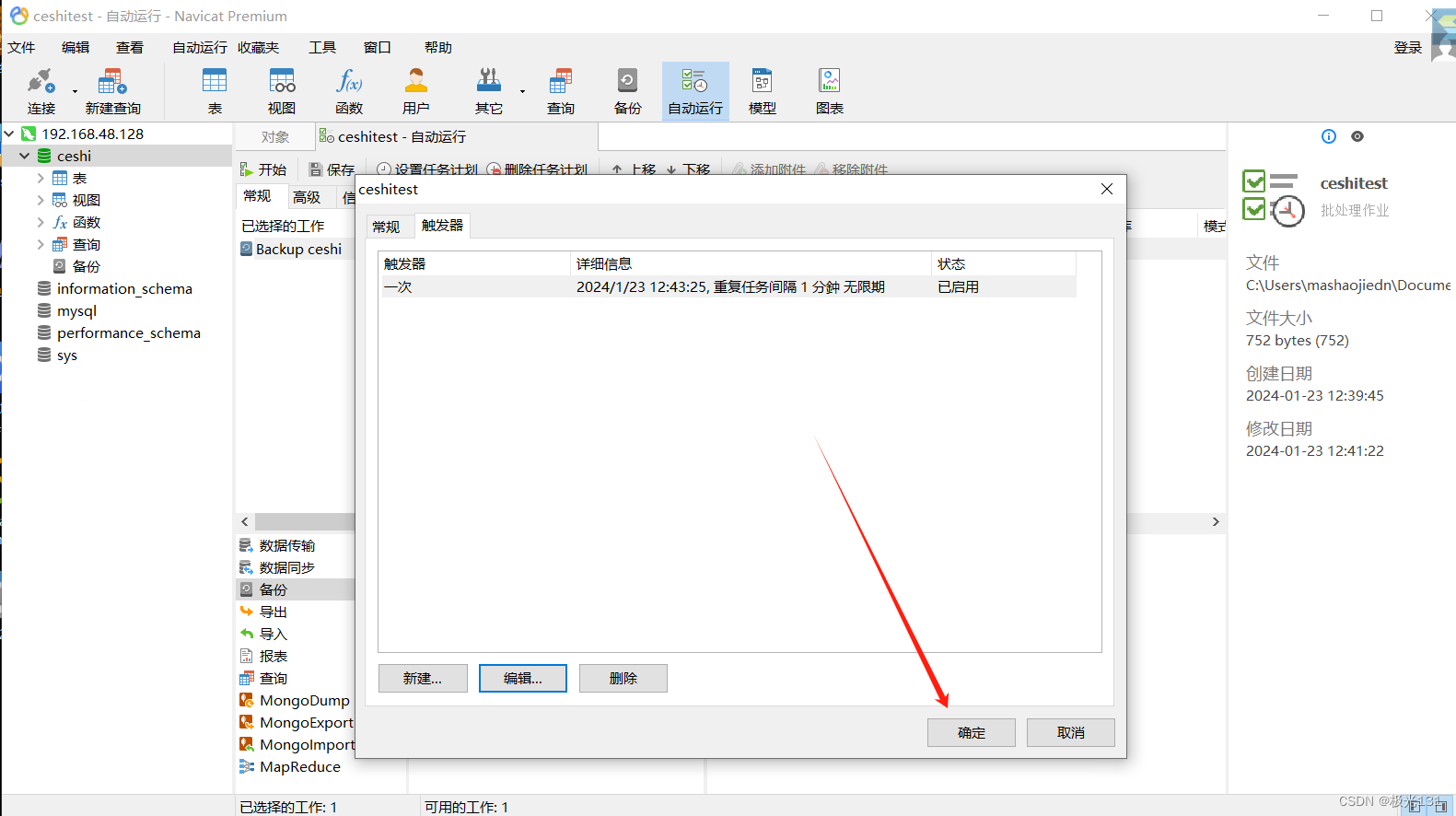The height and width of the screenshot is (816, 1456).
Task: Click the 新建... new trigger button
Action: point(423,679)
